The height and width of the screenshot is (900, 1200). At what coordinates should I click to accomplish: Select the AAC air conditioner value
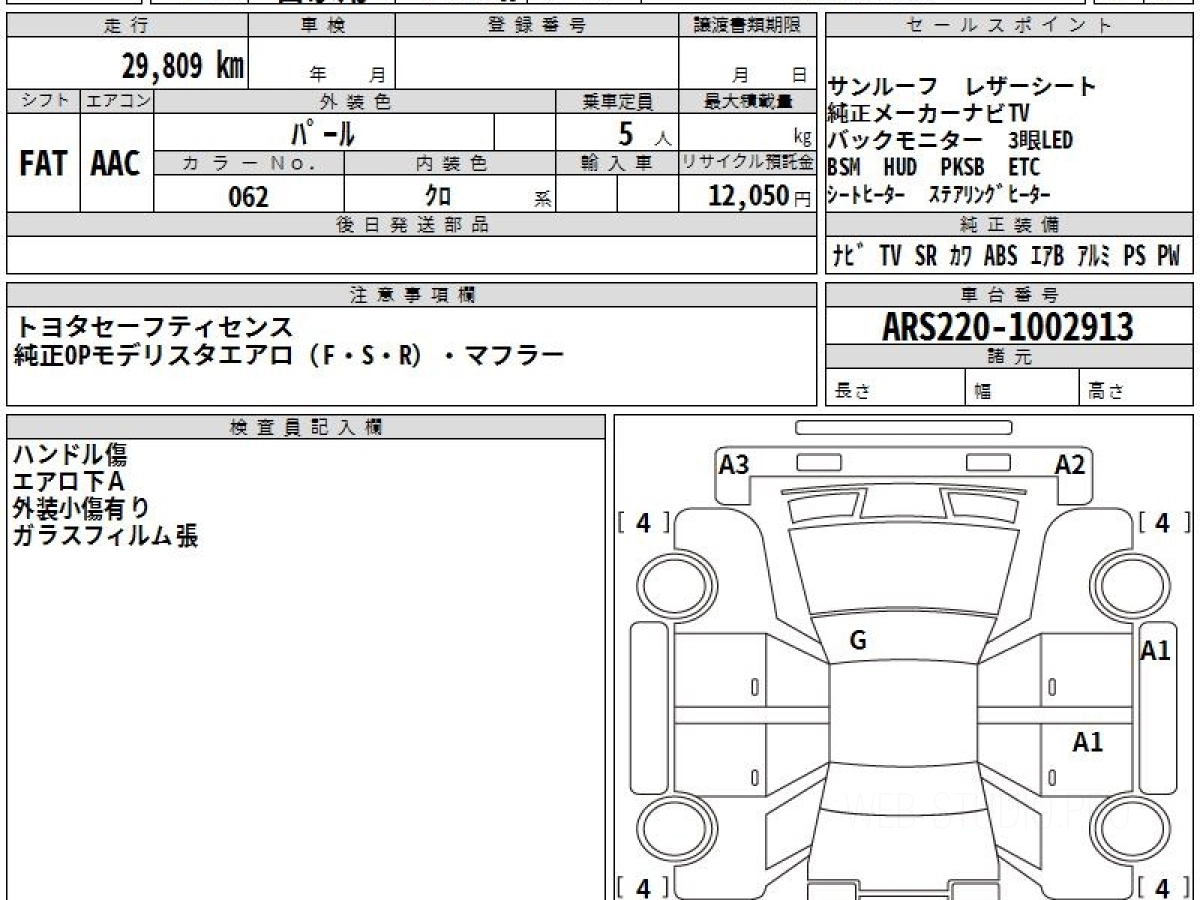point(116,164)
